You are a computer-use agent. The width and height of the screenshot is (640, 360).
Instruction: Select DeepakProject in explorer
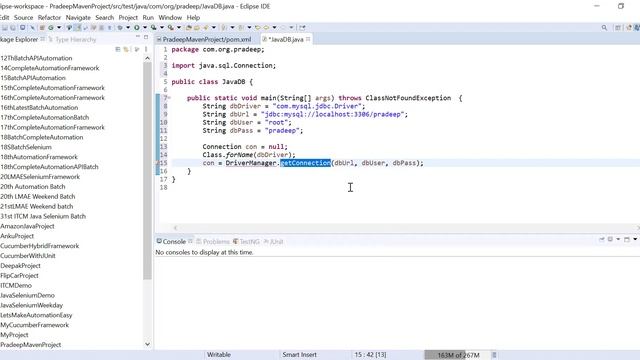[x=20, y=266]
